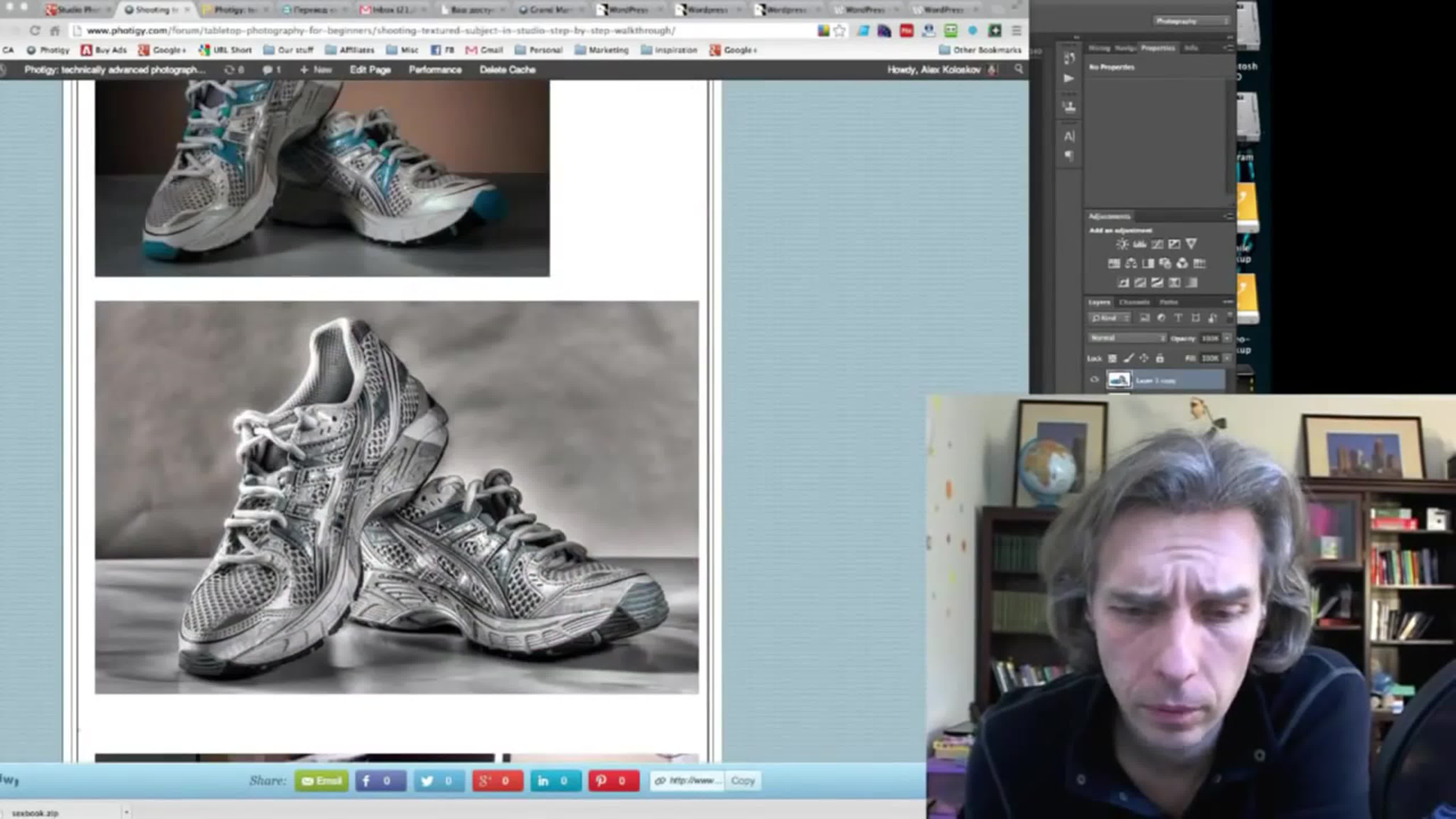Open the layer filter Kind dropdown
1456x819 pixels.
tap(1109, 318)
